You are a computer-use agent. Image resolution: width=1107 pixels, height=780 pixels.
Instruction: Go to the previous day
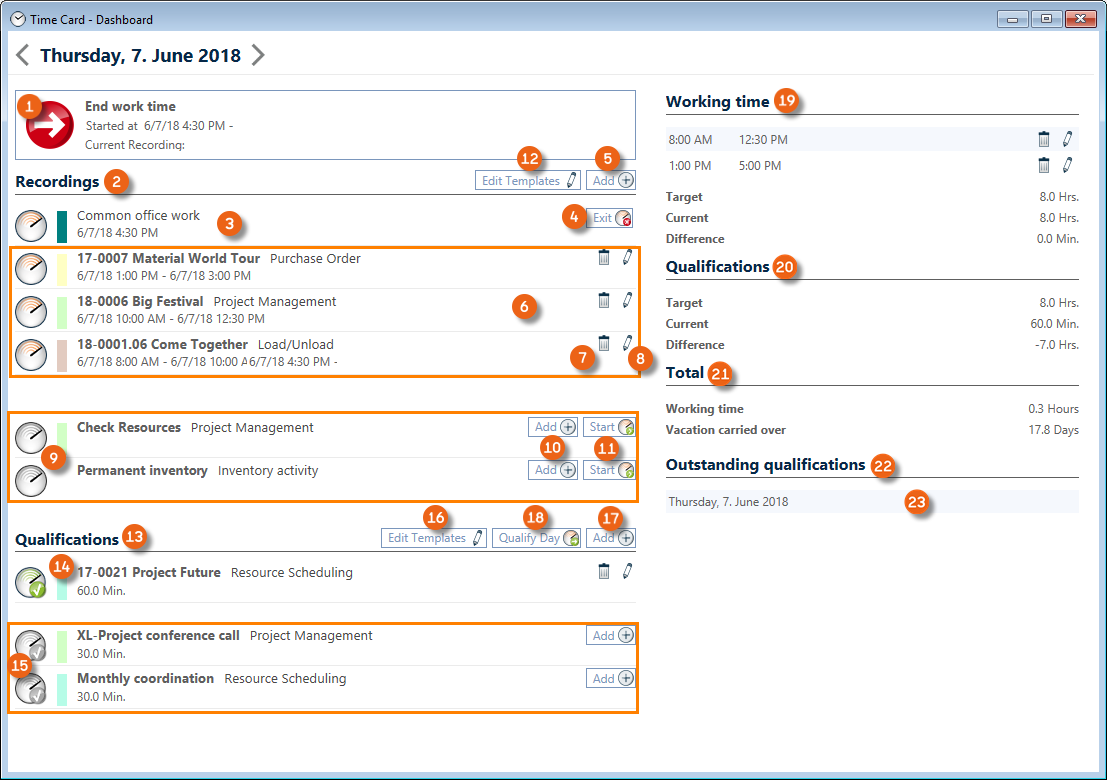[23, 55]
